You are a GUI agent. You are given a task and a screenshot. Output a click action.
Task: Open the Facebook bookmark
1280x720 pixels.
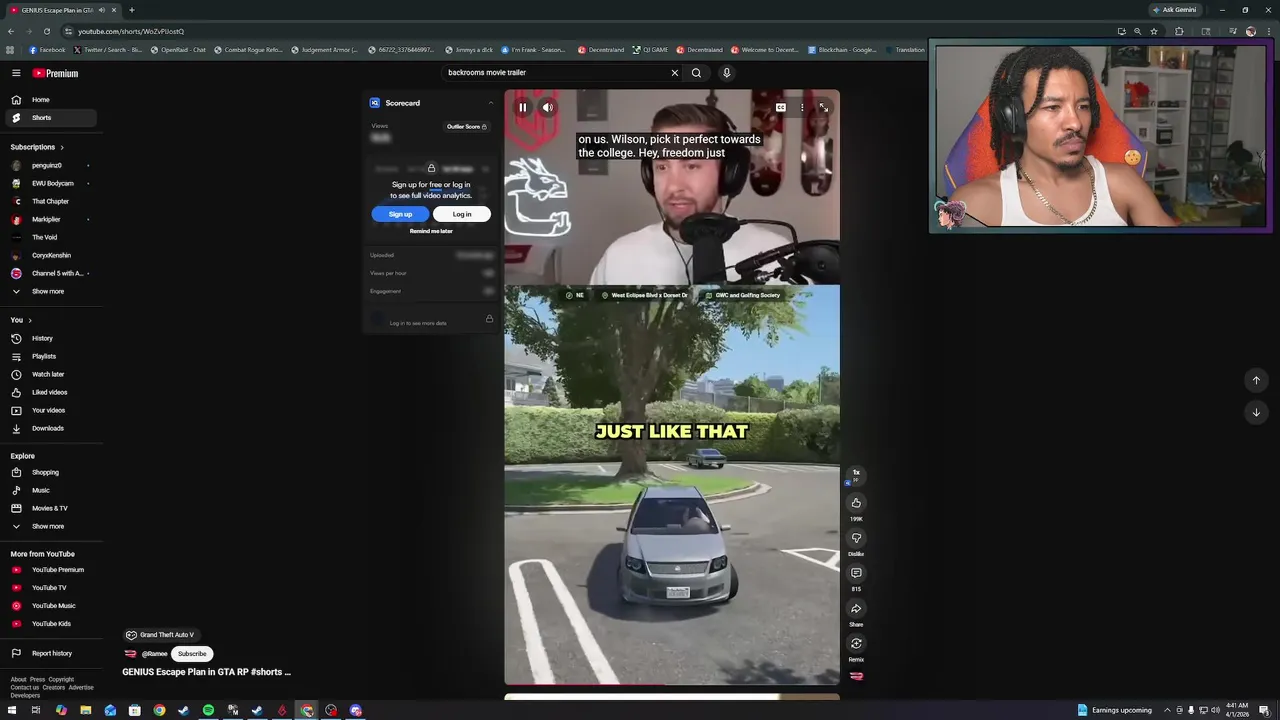[47, 50]
